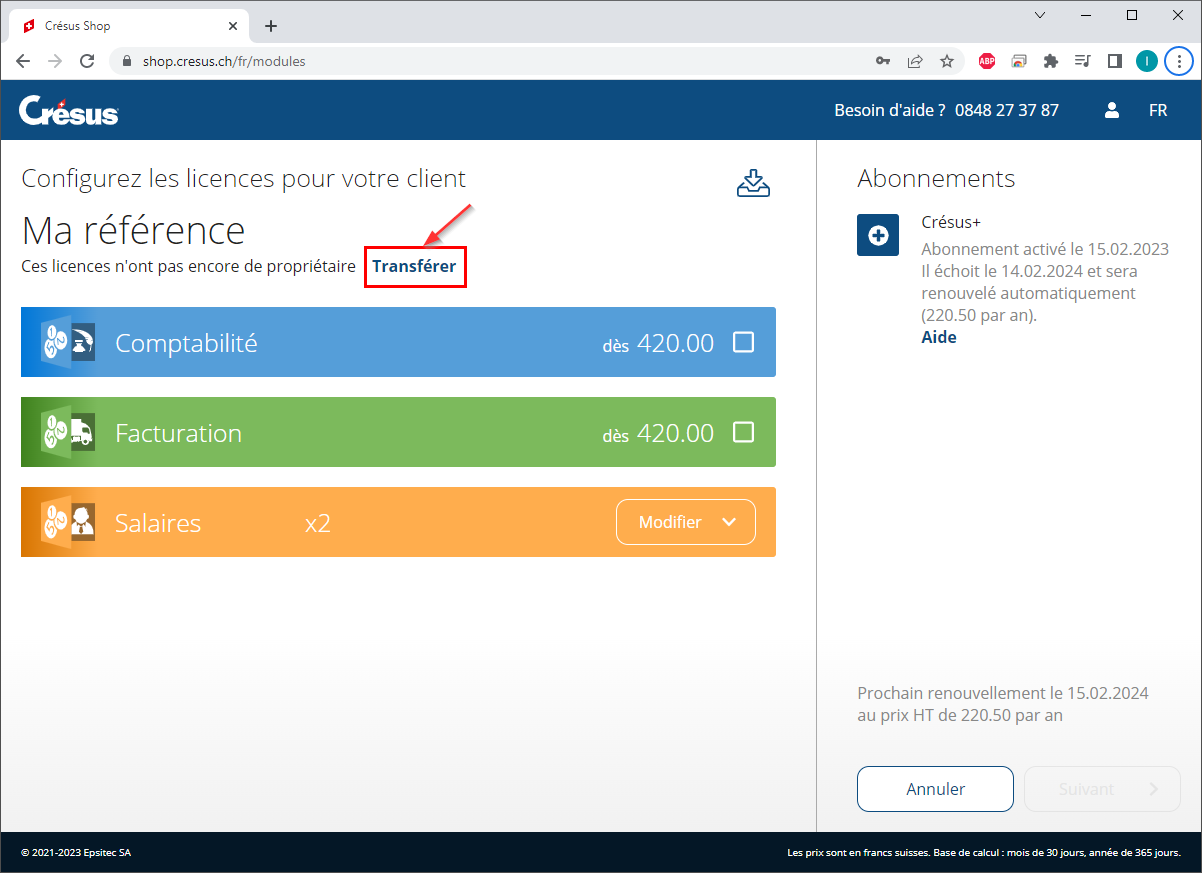Open the AdBlock Plus extension icon
Viewport: 1202px width, 873px height.
click(986, 61)
